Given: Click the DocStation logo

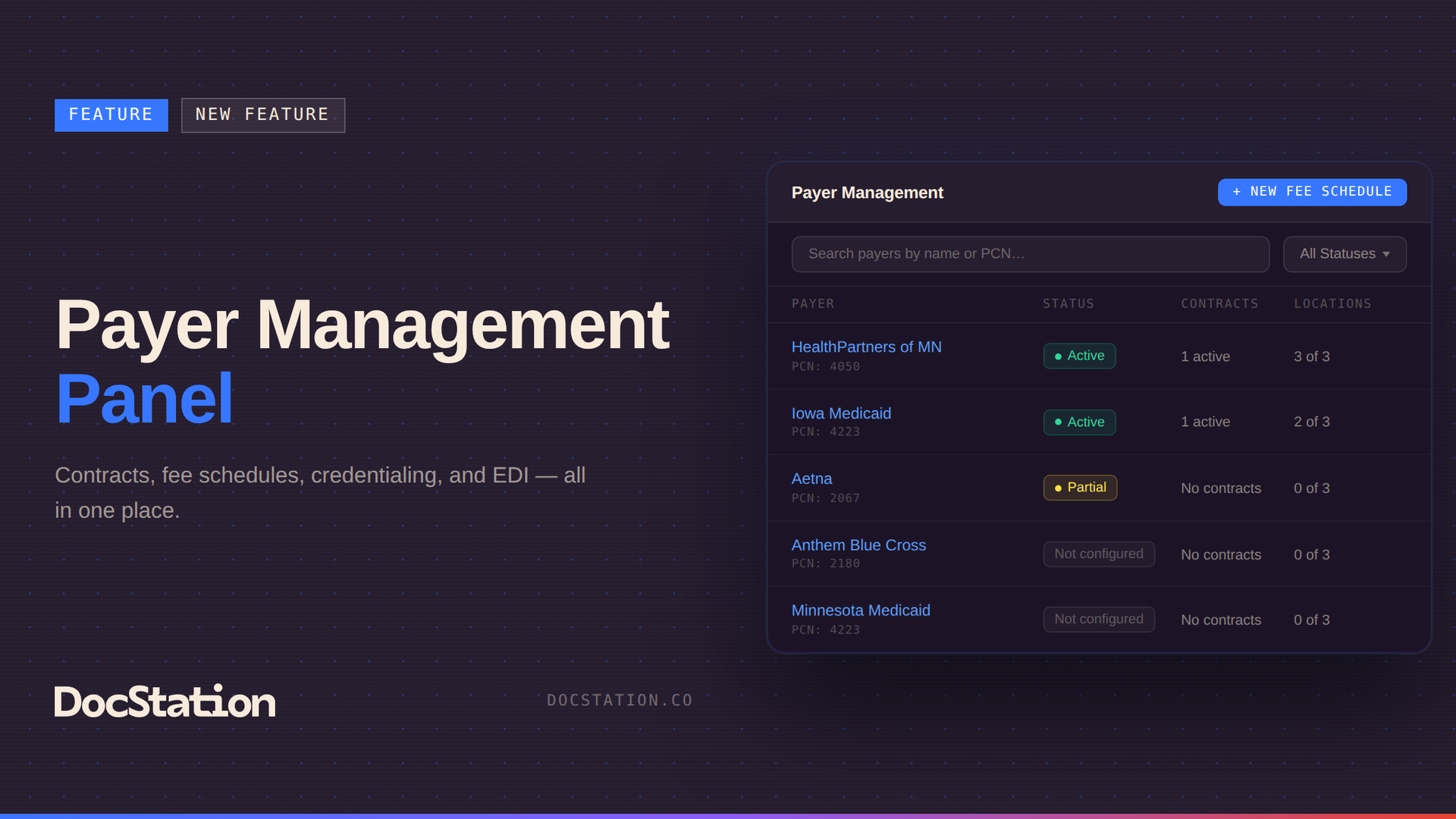Looking at the screenshot, I should 165,701.
